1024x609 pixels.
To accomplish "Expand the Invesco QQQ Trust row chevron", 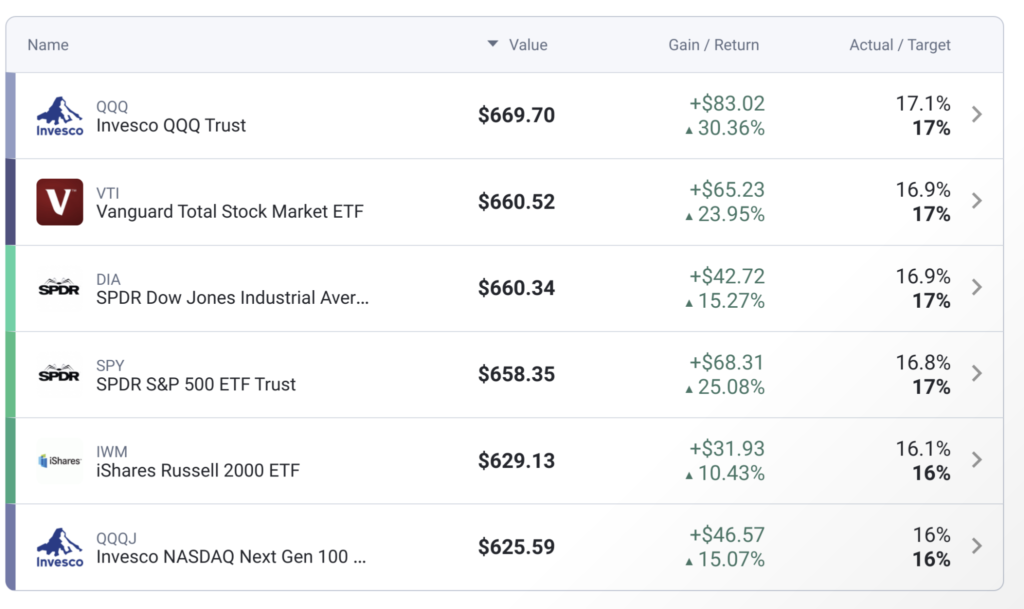I will [977, 115].
